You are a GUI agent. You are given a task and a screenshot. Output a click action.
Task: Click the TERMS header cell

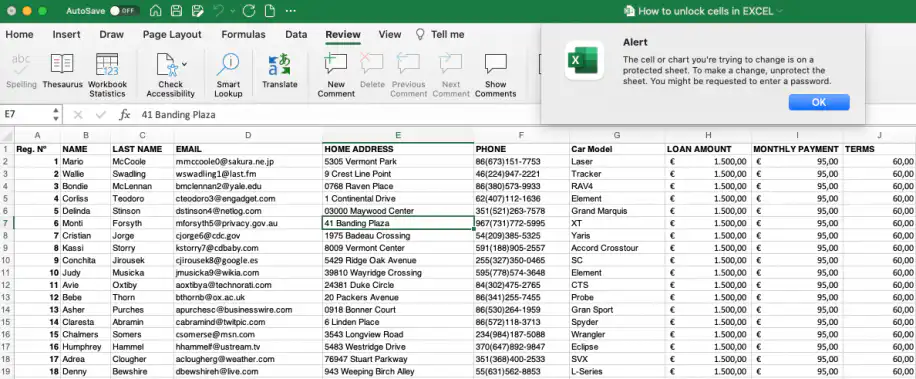[879, 149]
